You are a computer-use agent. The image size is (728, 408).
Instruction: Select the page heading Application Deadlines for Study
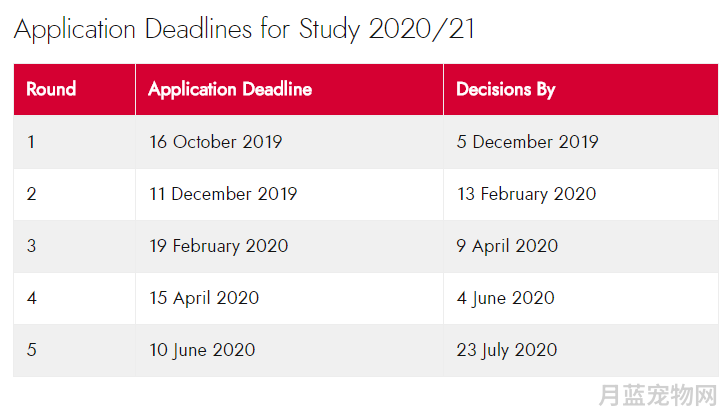(x=244, y=29)
